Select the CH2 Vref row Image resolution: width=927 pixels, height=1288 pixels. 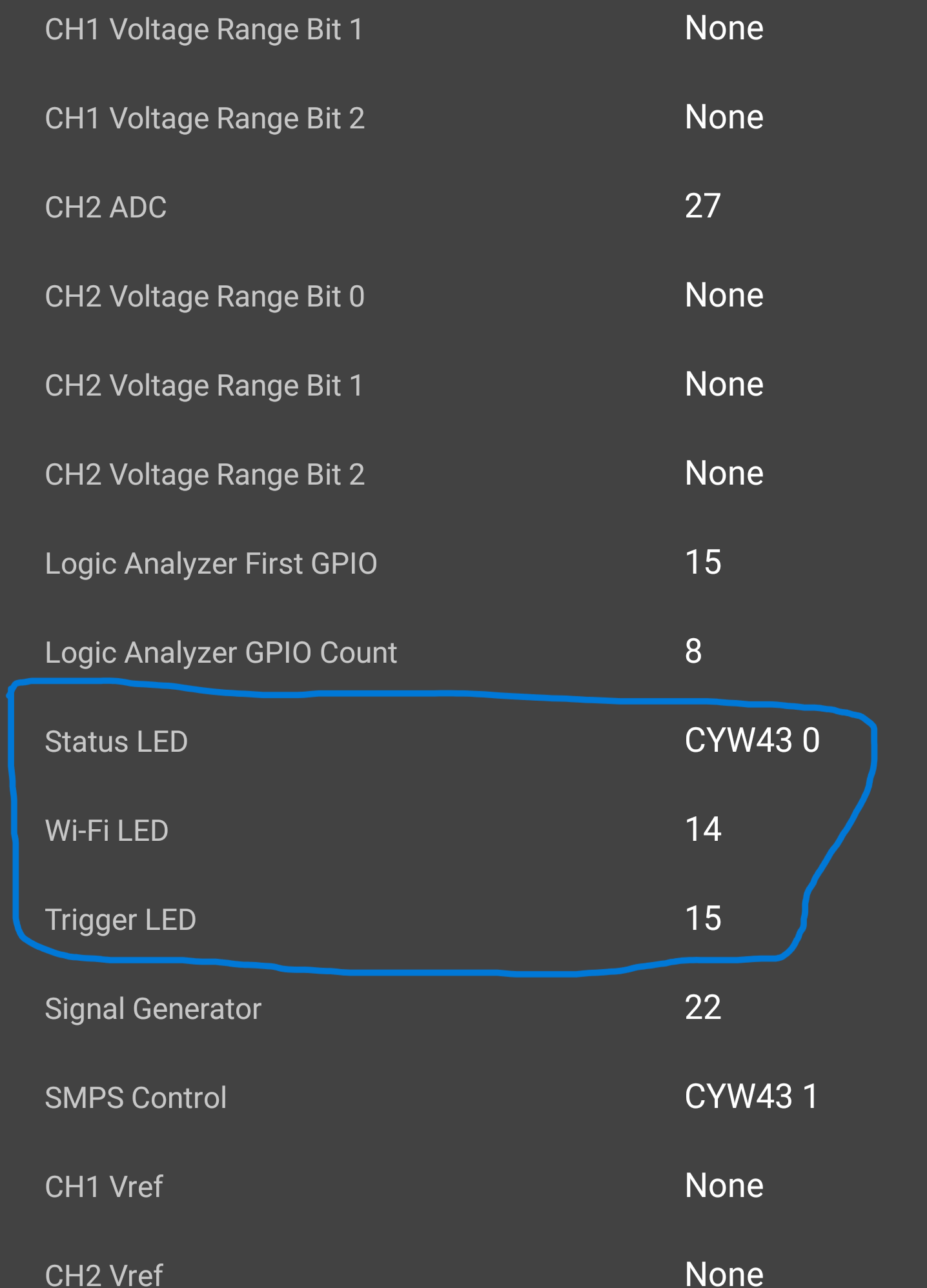[x=463, y=1265]
